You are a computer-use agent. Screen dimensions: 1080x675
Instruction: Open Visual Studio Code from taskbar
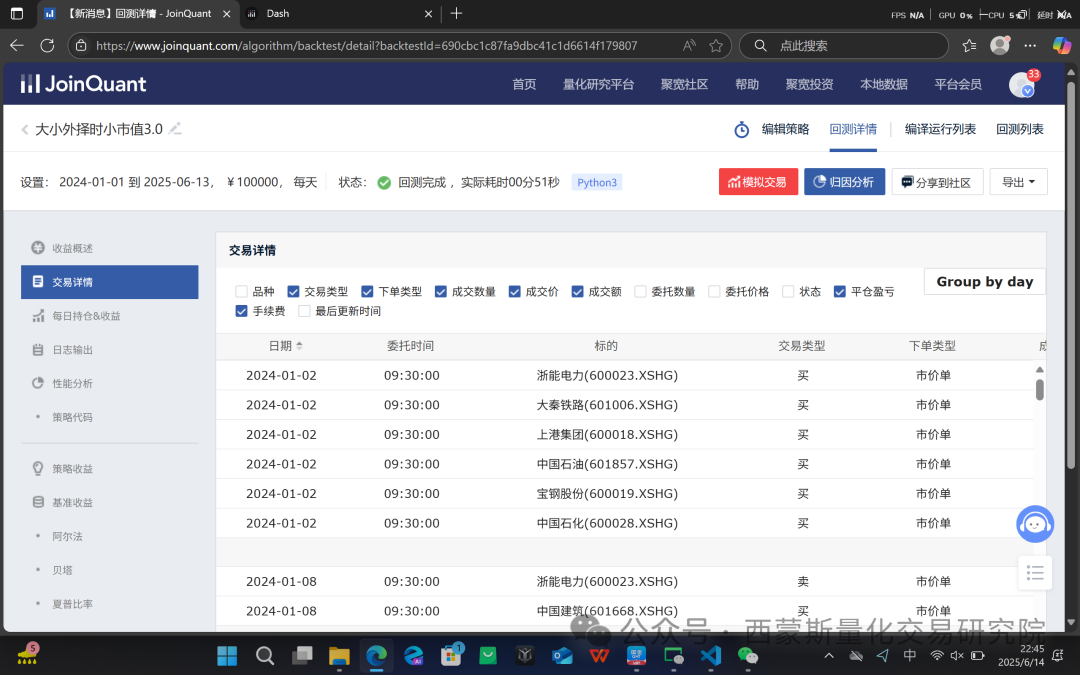pyautogui.click(x=711, y=655)
